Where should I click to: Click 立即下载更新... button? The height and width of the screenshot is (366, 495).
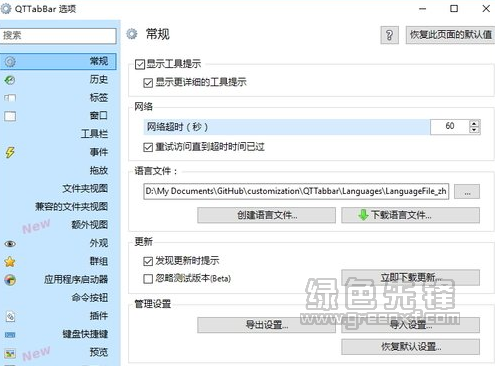[410, 278]
